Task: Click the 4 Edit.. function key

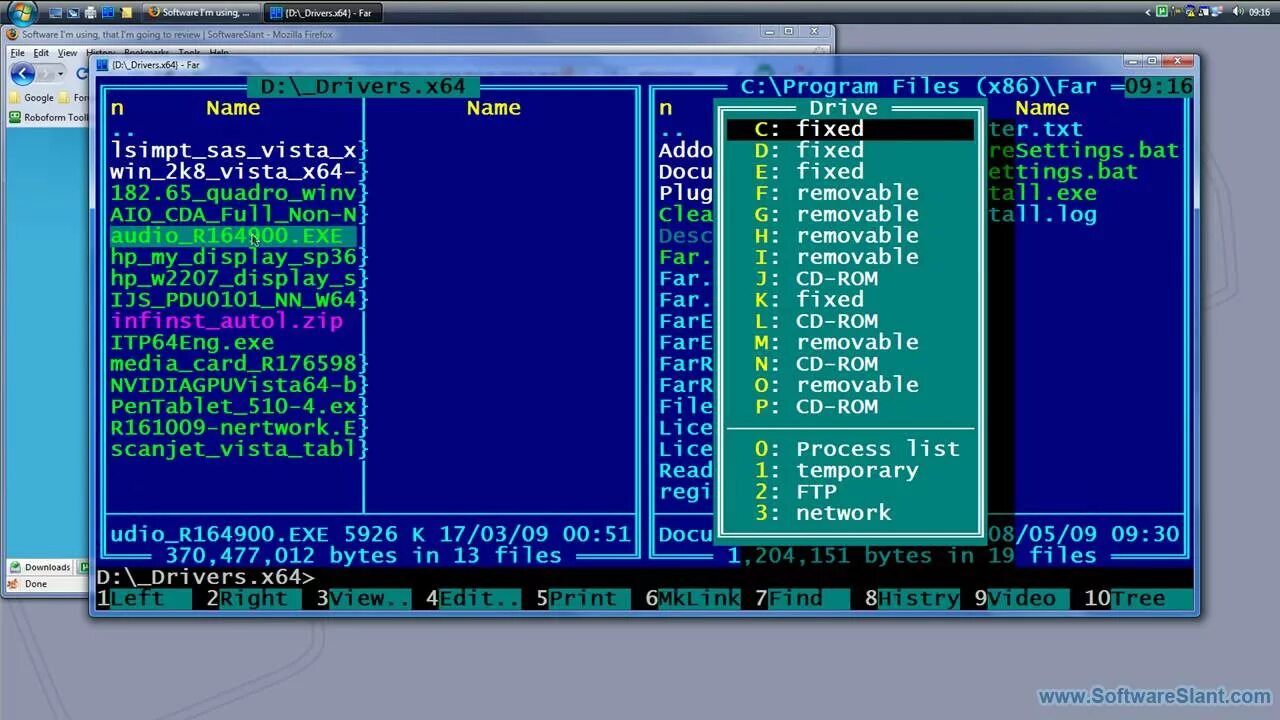Action: tap(474, 598)
